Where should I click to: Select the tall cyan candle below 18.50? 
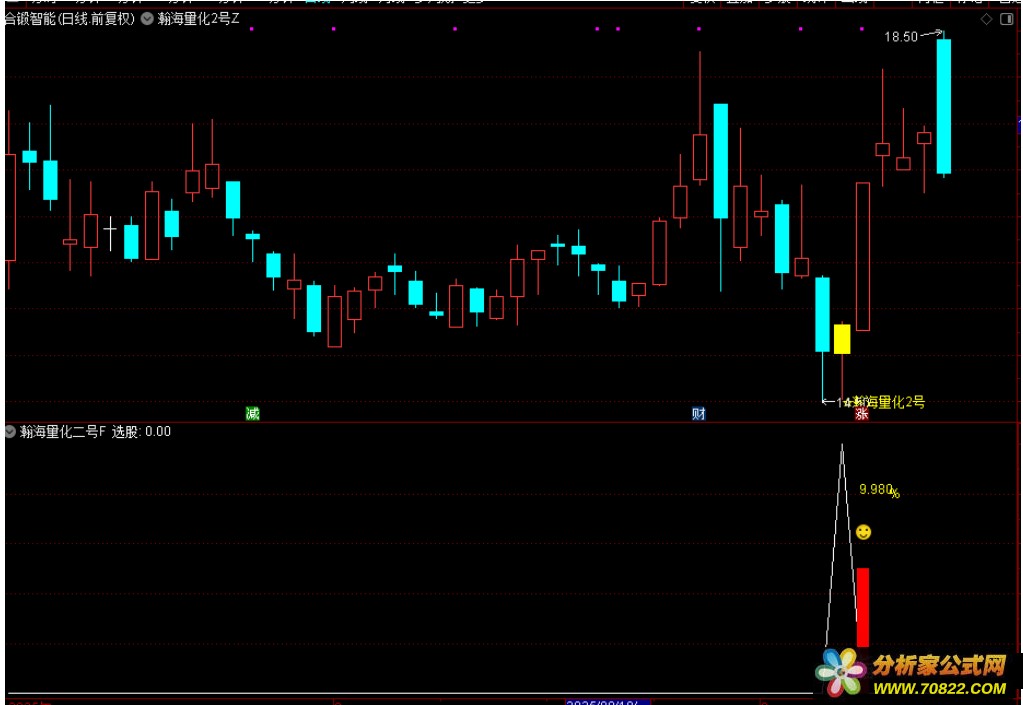943,106
